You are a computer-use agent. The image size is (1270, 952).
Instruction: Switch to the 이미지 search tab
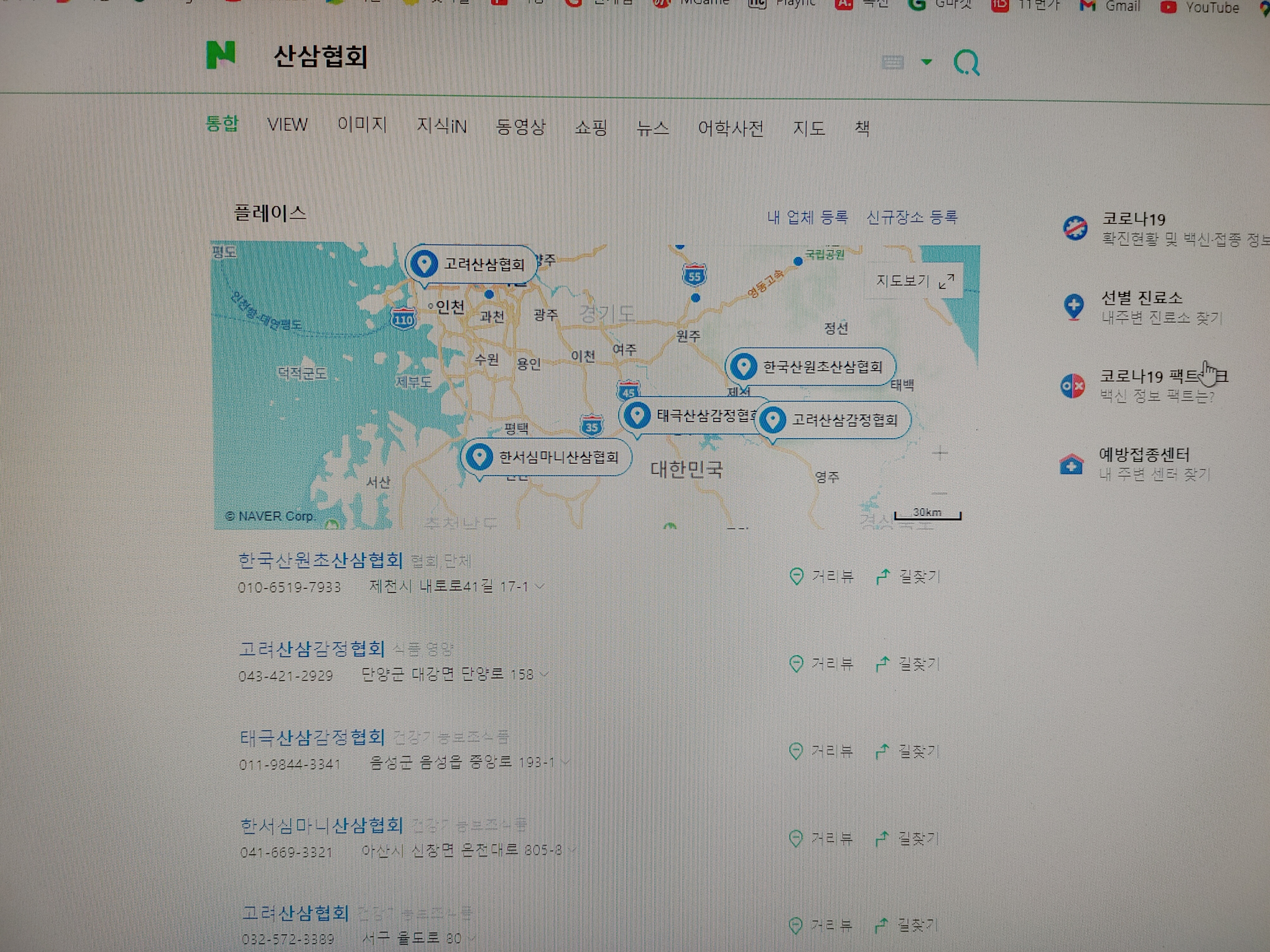coord(362,124)
